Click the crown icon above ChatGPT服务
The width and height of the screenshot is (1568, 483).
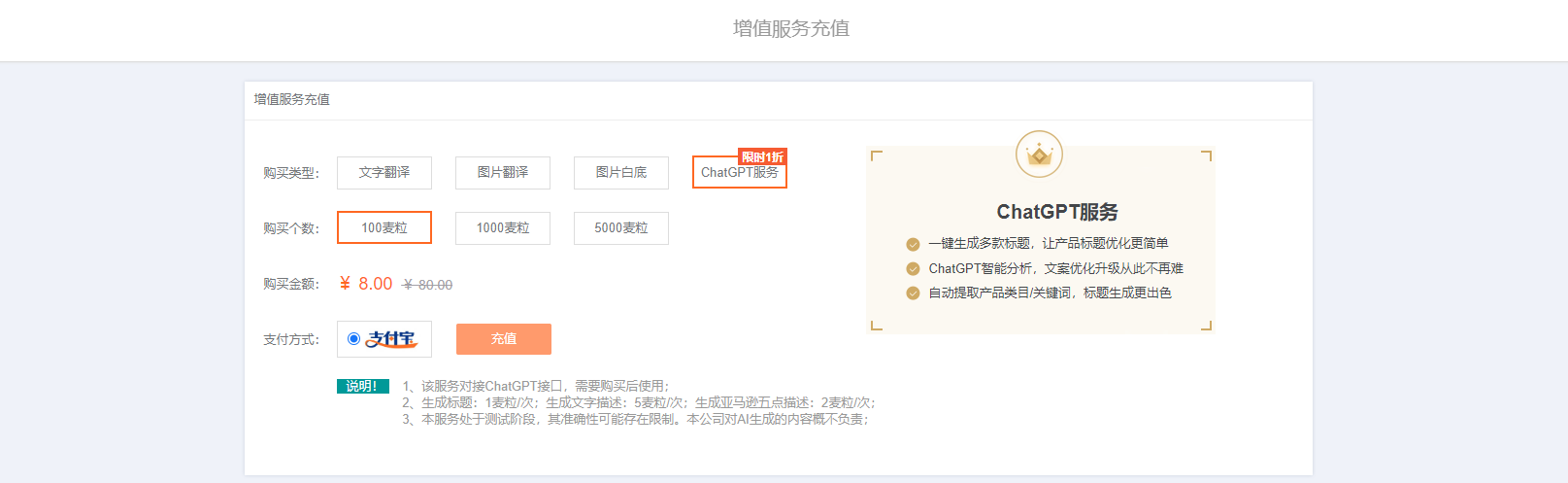[1040, 155]
